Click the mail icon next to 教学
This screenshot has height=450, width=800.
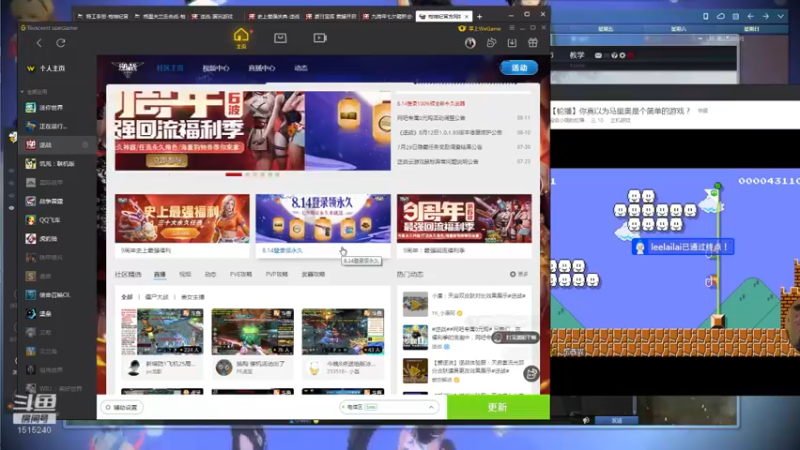pos(598,55)
